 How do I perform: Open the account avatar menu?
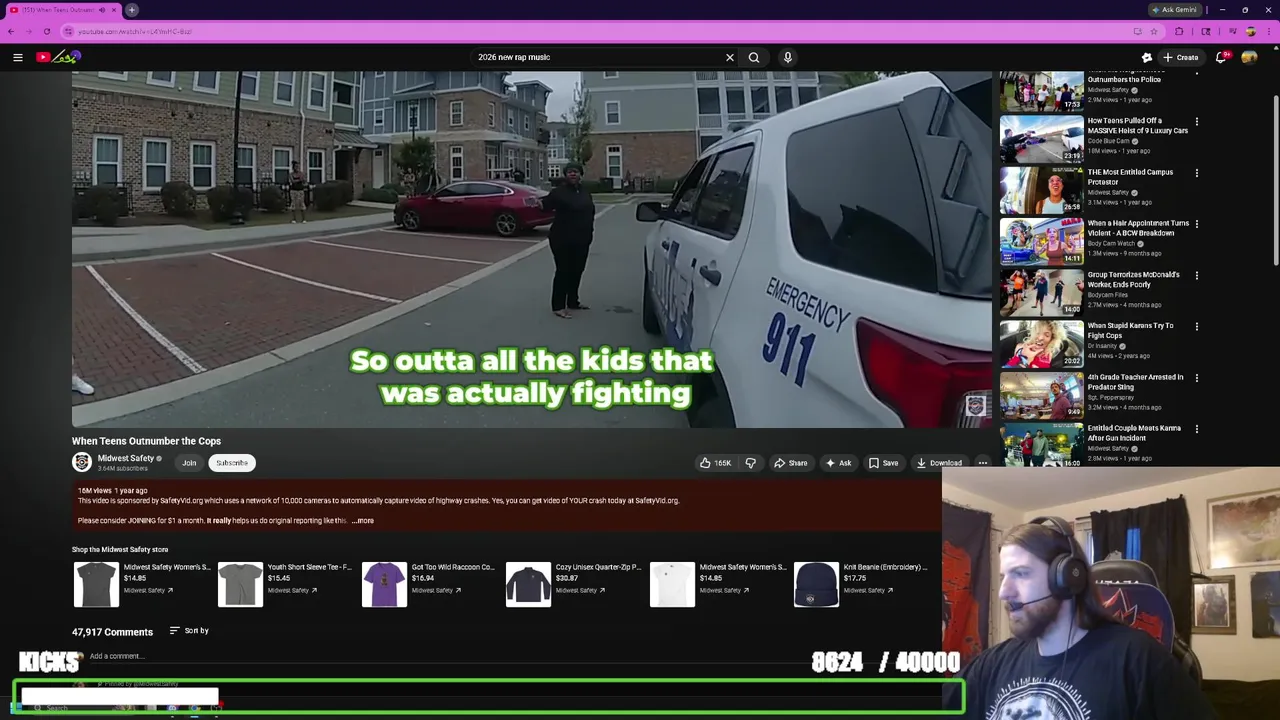(x=1249, y=57)
